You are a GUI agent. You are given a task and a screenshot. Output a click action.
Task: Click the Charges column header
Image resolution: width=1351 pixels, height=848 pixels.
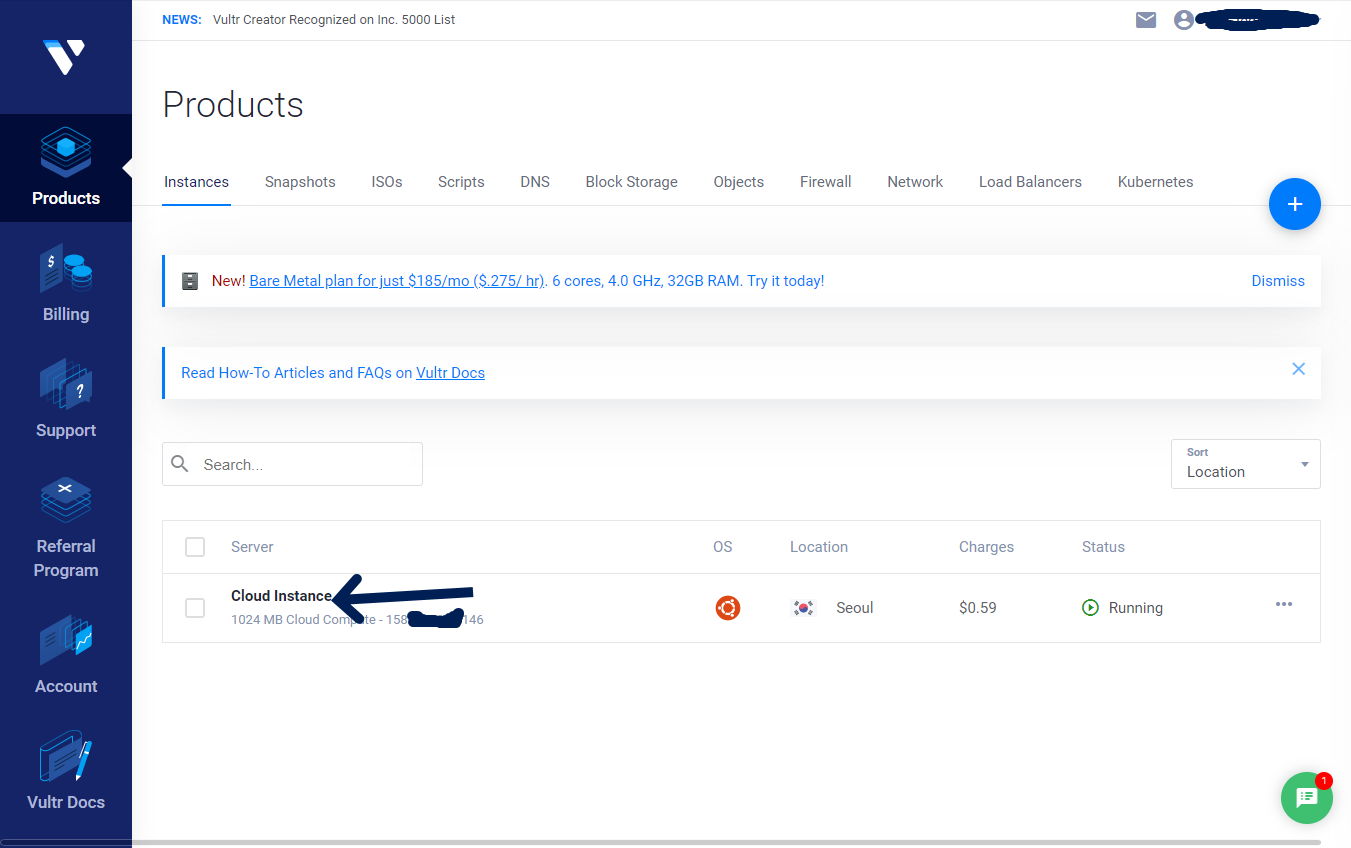tap(986, 547)
